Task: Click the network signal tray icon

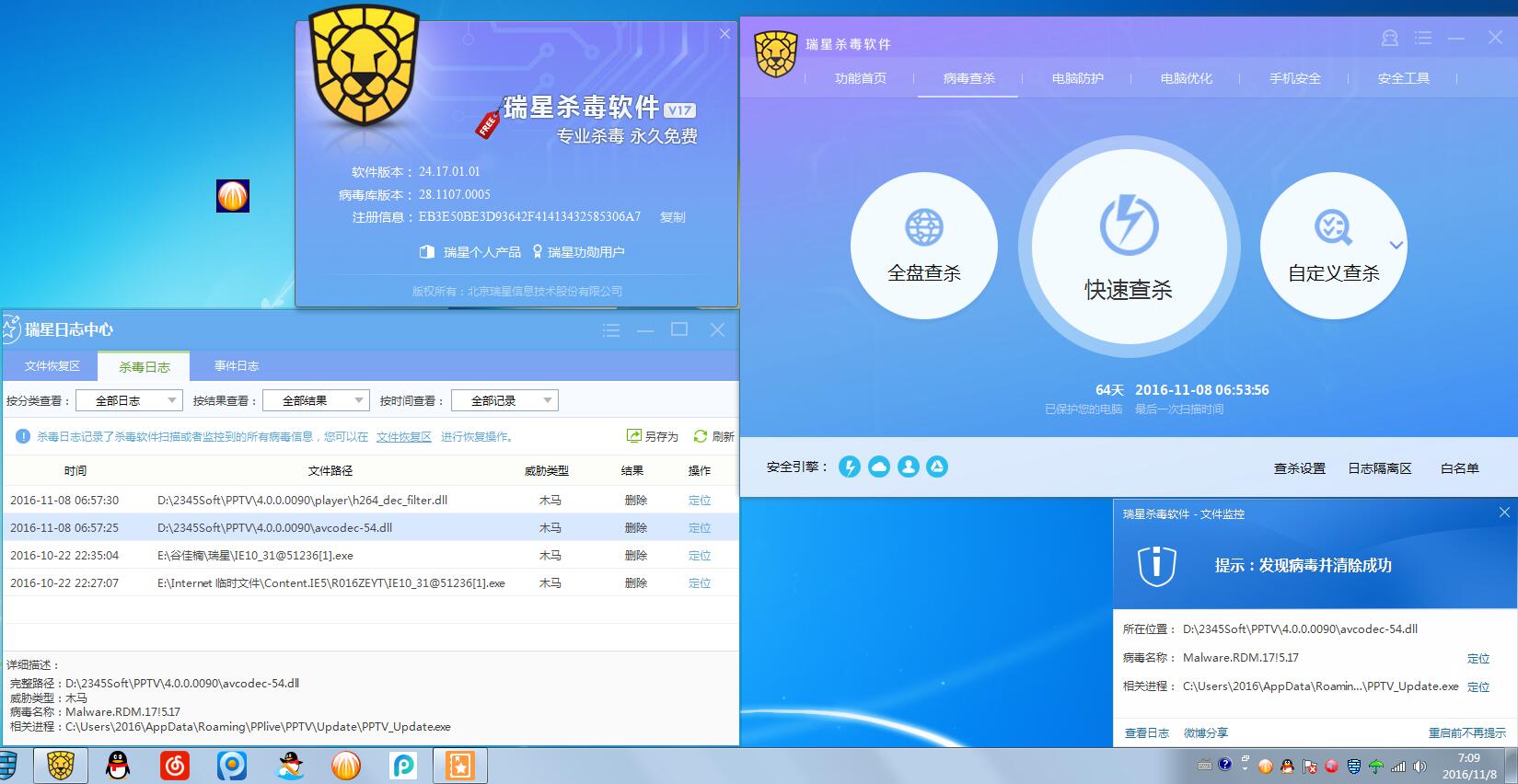Action: [1398, 766]
